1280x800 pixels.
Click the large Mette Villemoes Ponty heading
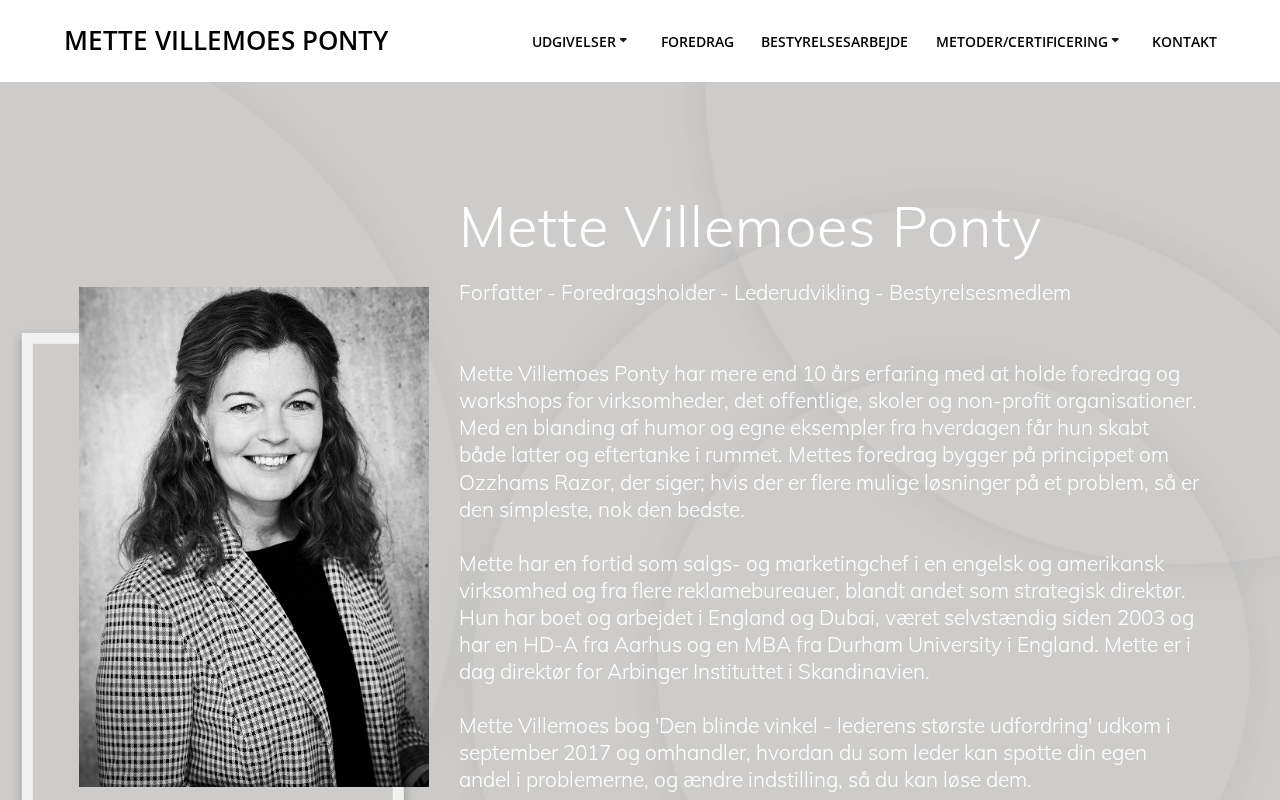[x=750, y=227]
